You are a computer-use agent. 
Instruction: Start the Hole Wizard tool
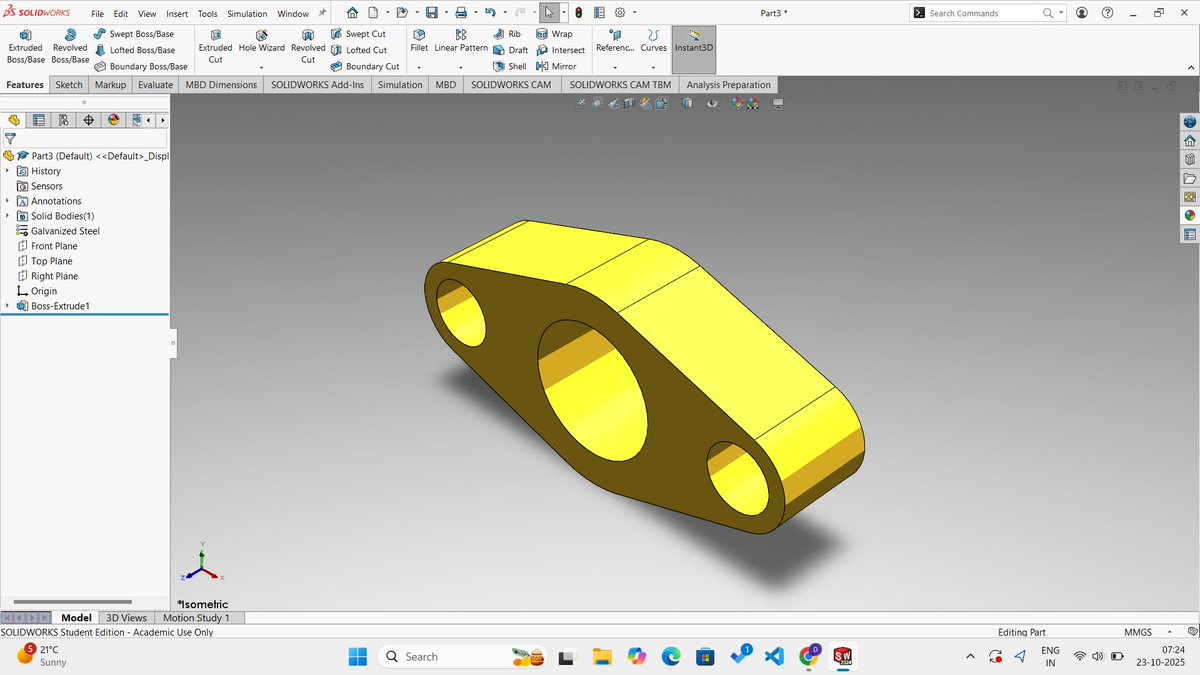click(261, 40)
